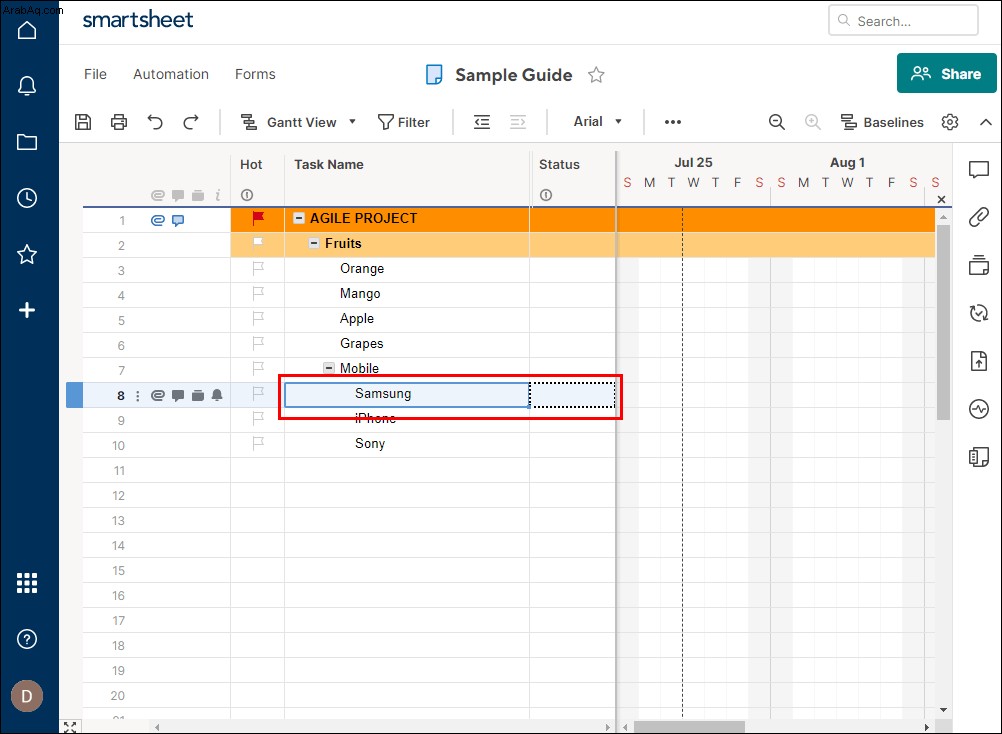This screenshot has height=734, width=1002.
Task: Click the Baselines button
Action: point(882,122)
